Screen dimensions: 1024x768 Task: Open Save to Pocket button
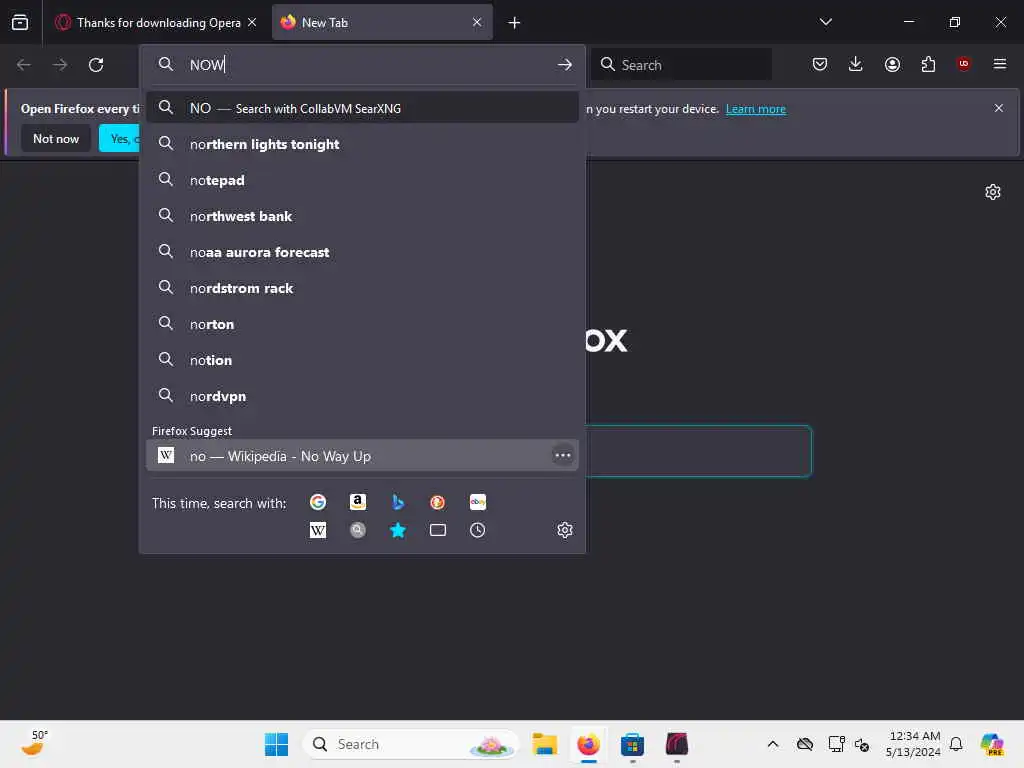[x=820, y=64]
